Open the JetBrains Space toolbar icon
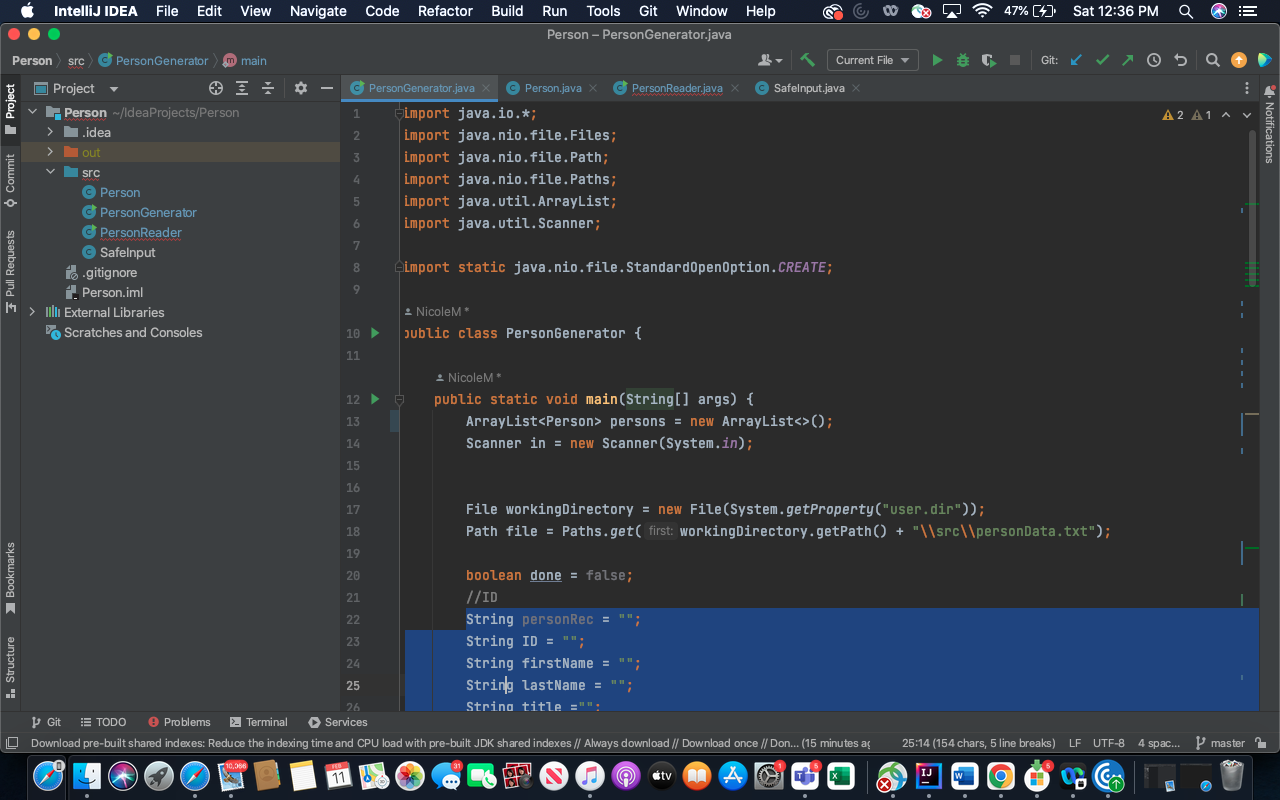Screen dimensions: 1280x800 (1264, 60)
